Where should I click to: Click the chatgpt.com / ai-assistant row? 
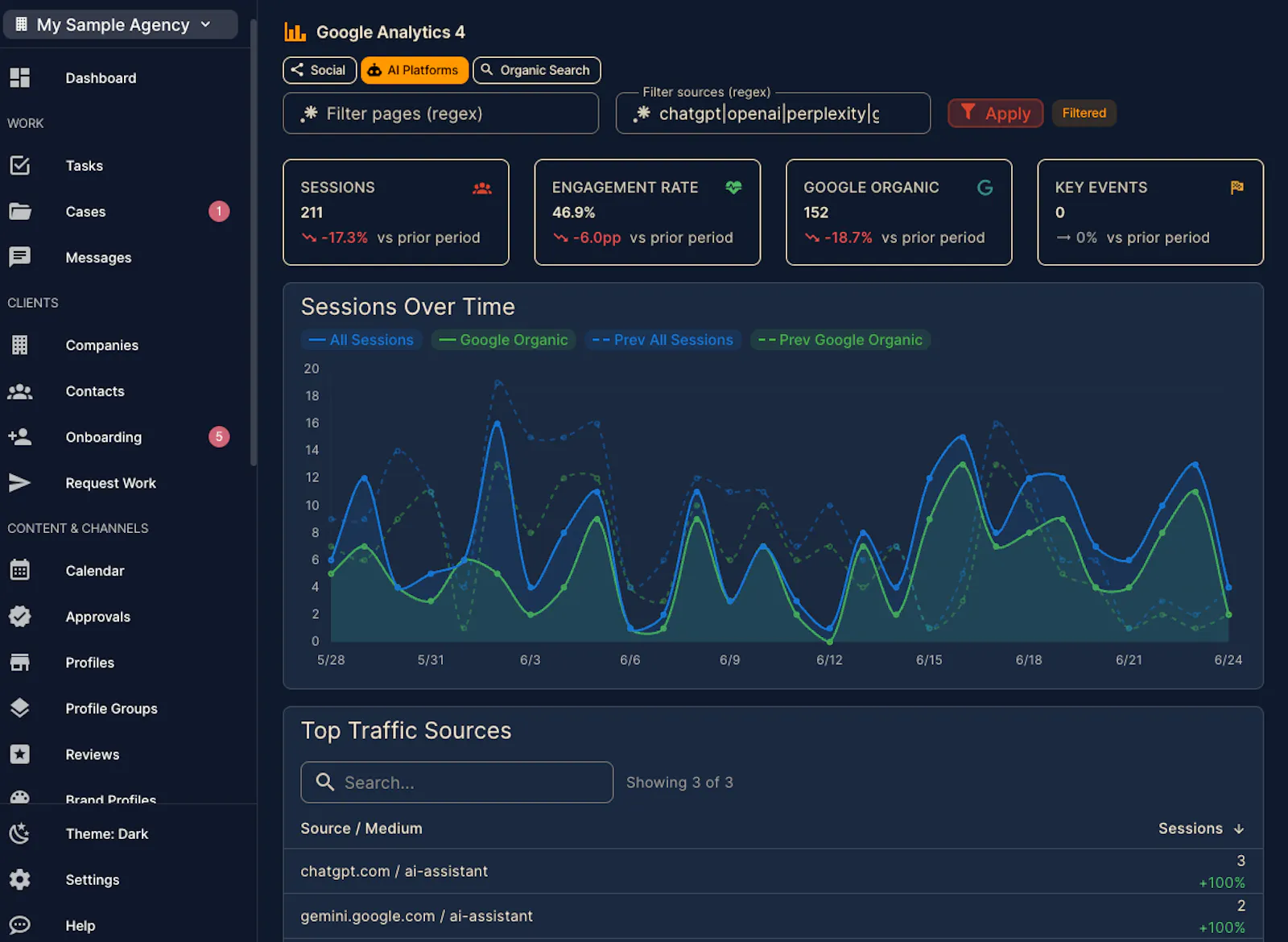click(773, 871)
